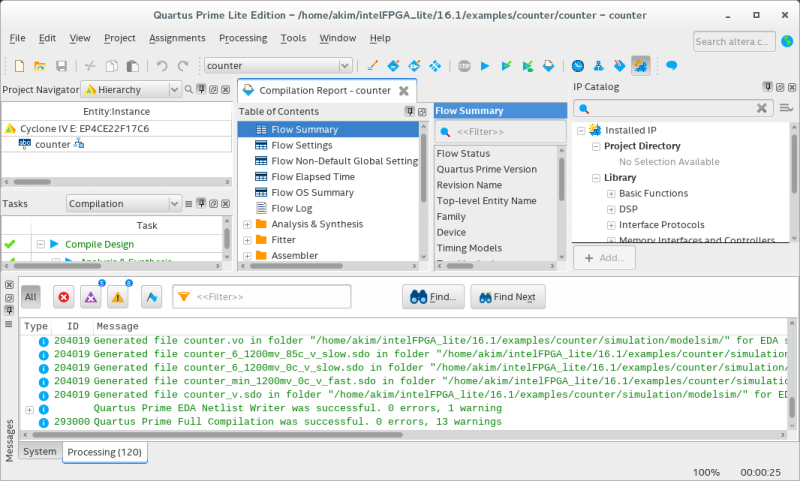Start Analysis & Synthesis checkmark-play icon
This screenshot has height=481, width=800.
click(506, 66)
